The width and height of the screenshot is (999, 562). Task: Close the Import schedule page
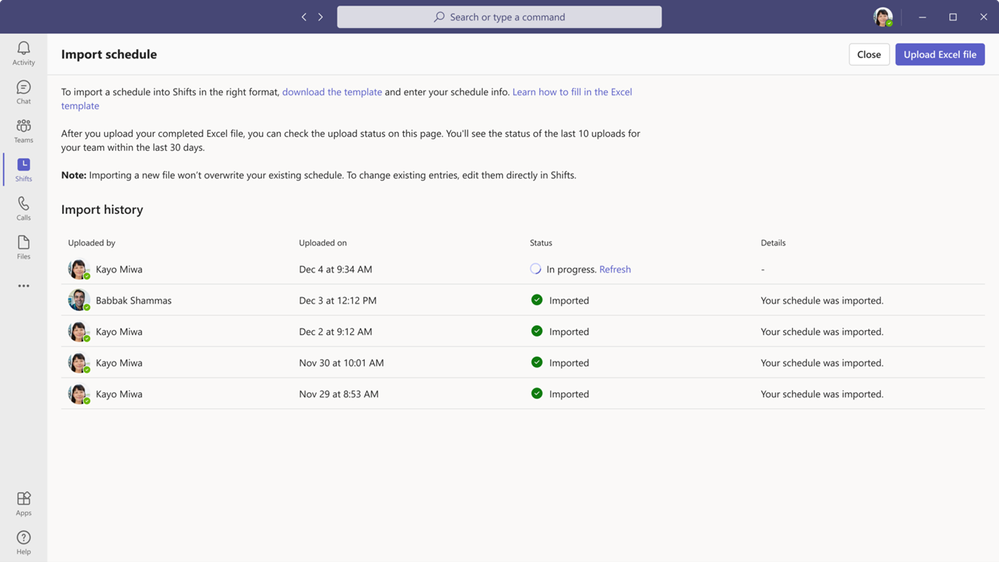[868, 54]
